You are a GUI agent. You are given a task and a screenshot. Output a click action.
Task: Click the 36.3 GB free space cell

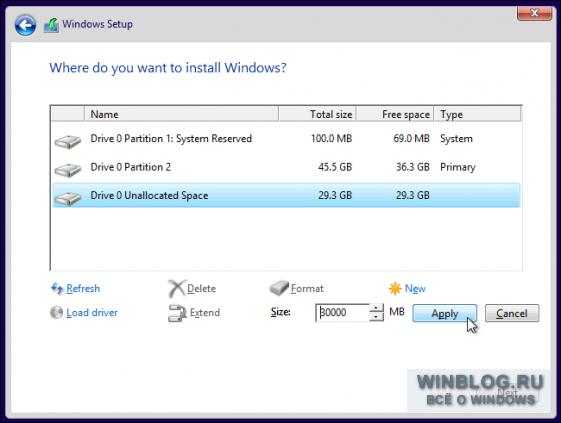pos(413,167)
